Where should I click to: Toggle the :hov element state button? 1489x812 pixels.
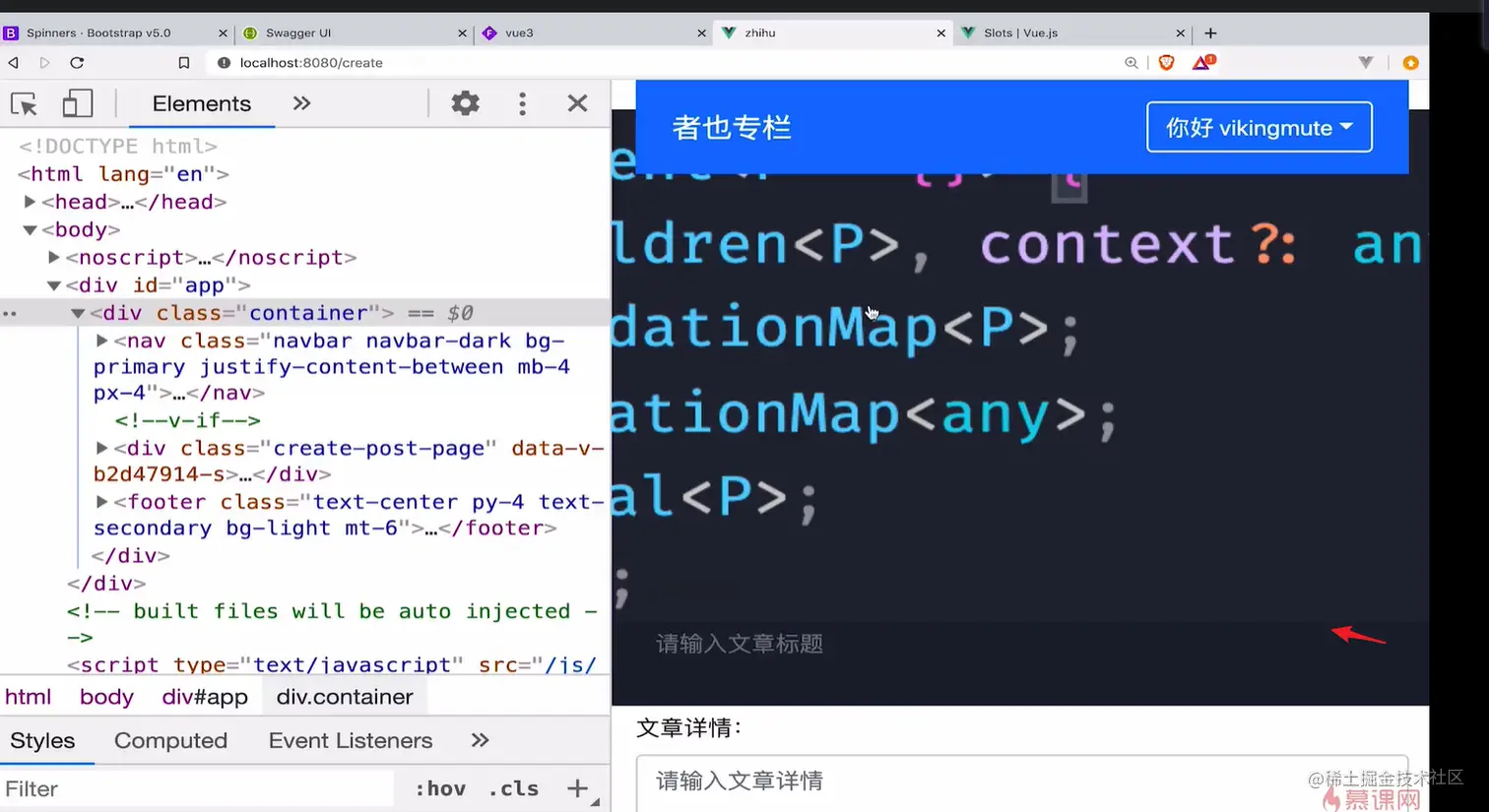click(x=440, y=788)
